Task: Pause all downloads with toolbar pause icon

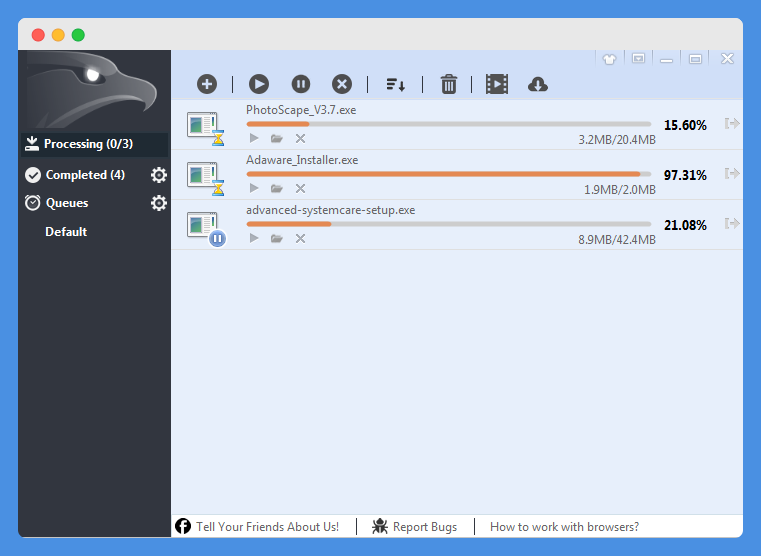Action: (300, 84)
